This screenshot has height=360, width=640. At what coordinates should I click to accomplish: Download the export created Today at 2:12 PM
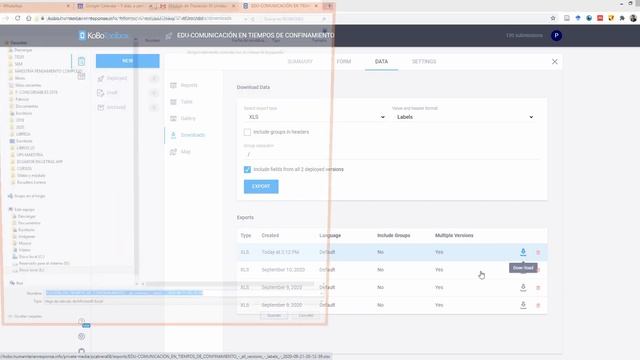[523, 252]
